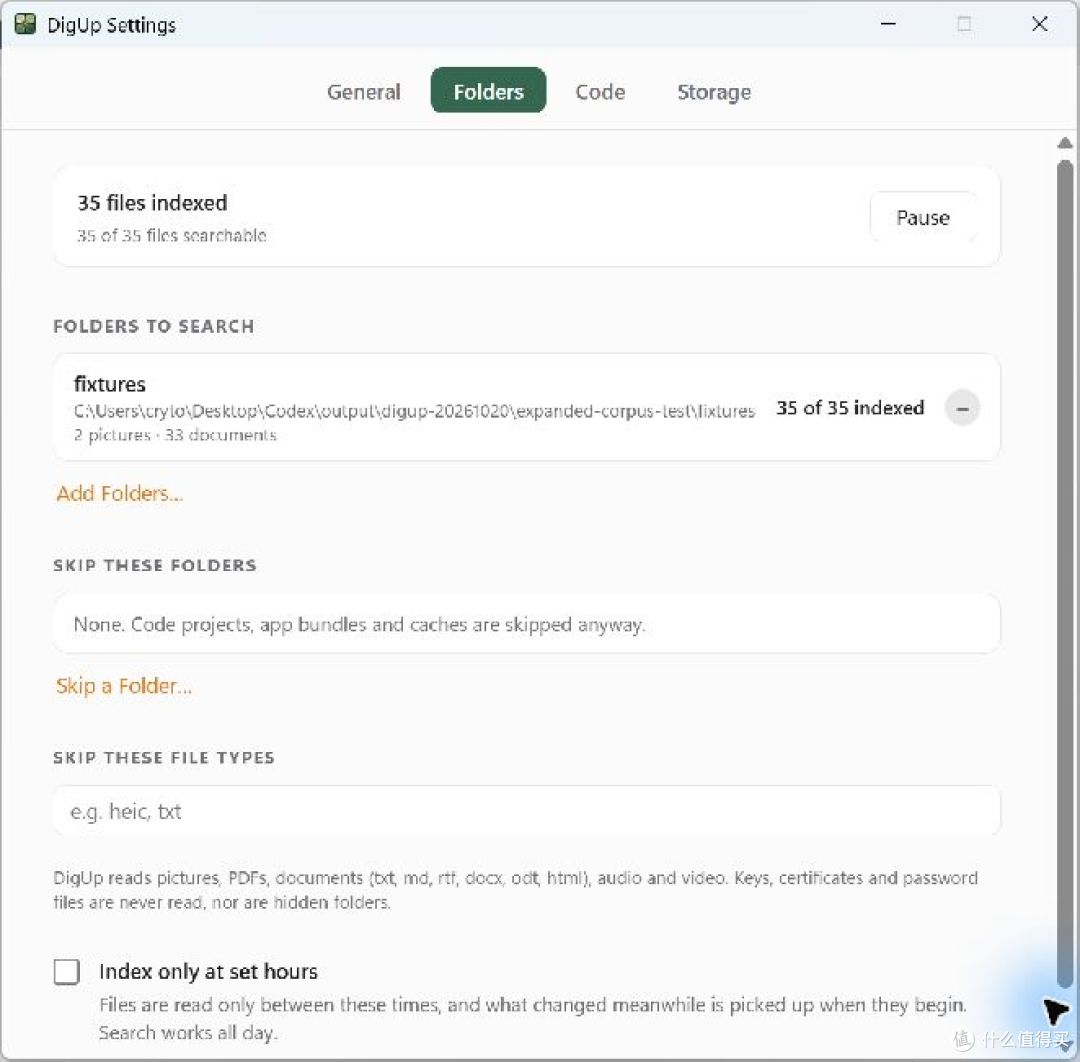Focus the skip file types input field
This screenshot has width=1080, height=1062.
[x=527, y=811]
